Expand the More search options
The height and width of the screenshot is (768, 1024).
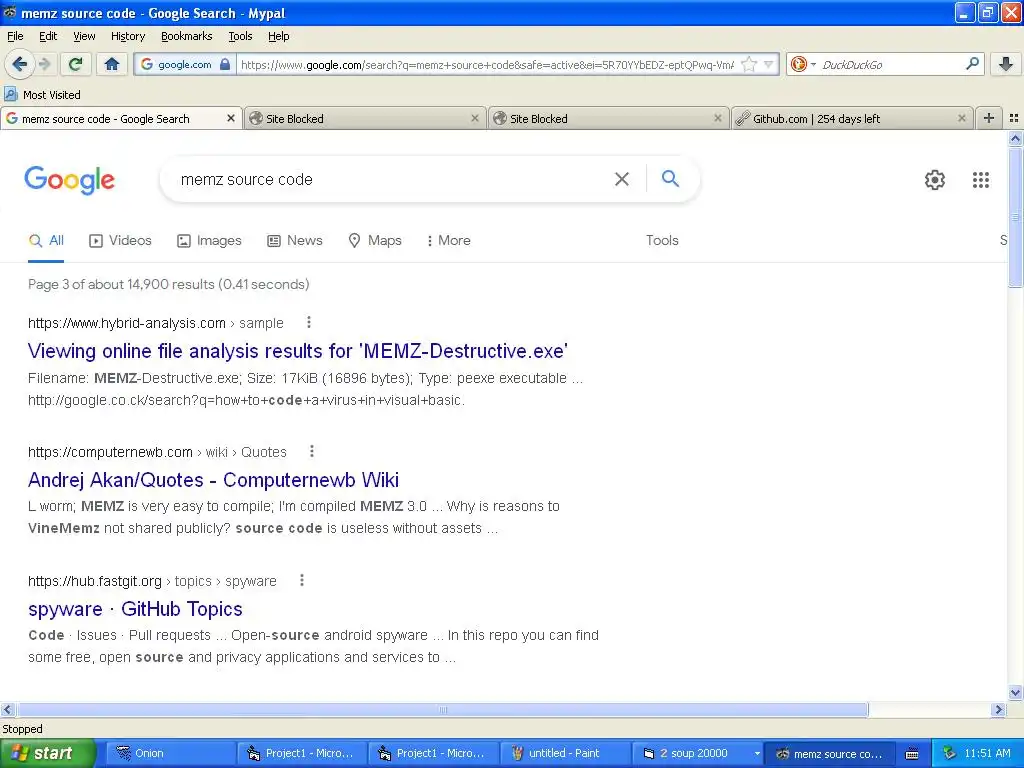448,240
